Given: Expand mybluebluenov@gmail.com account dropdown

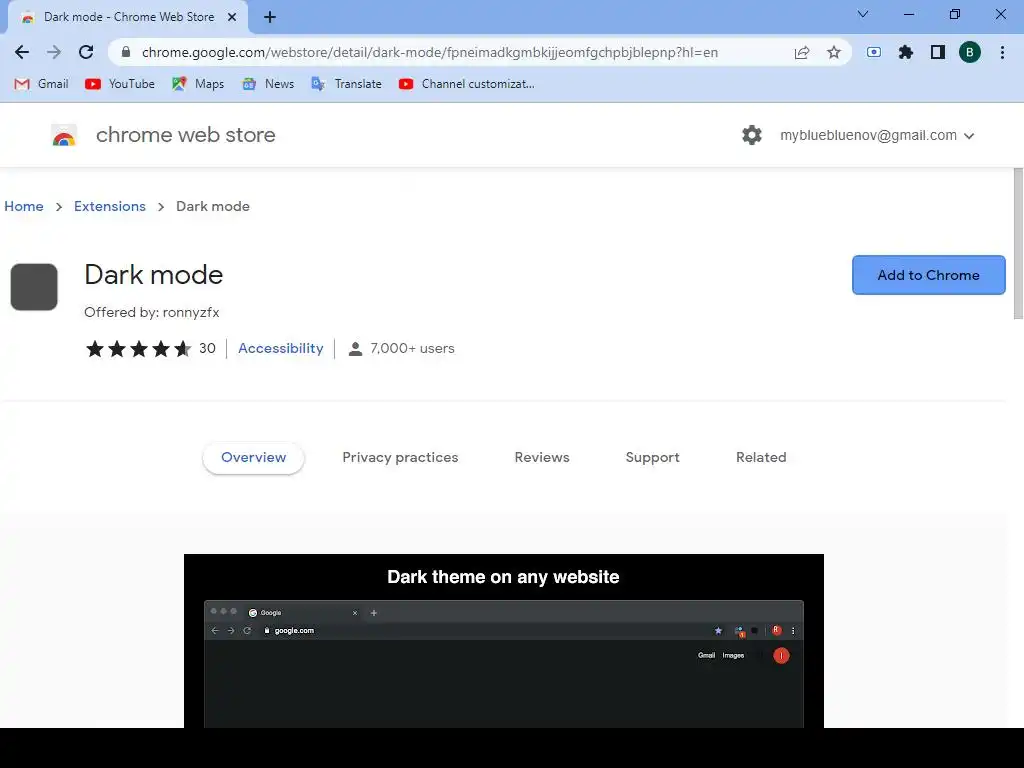Looking at the screenshot, I should tap(877, 135).
